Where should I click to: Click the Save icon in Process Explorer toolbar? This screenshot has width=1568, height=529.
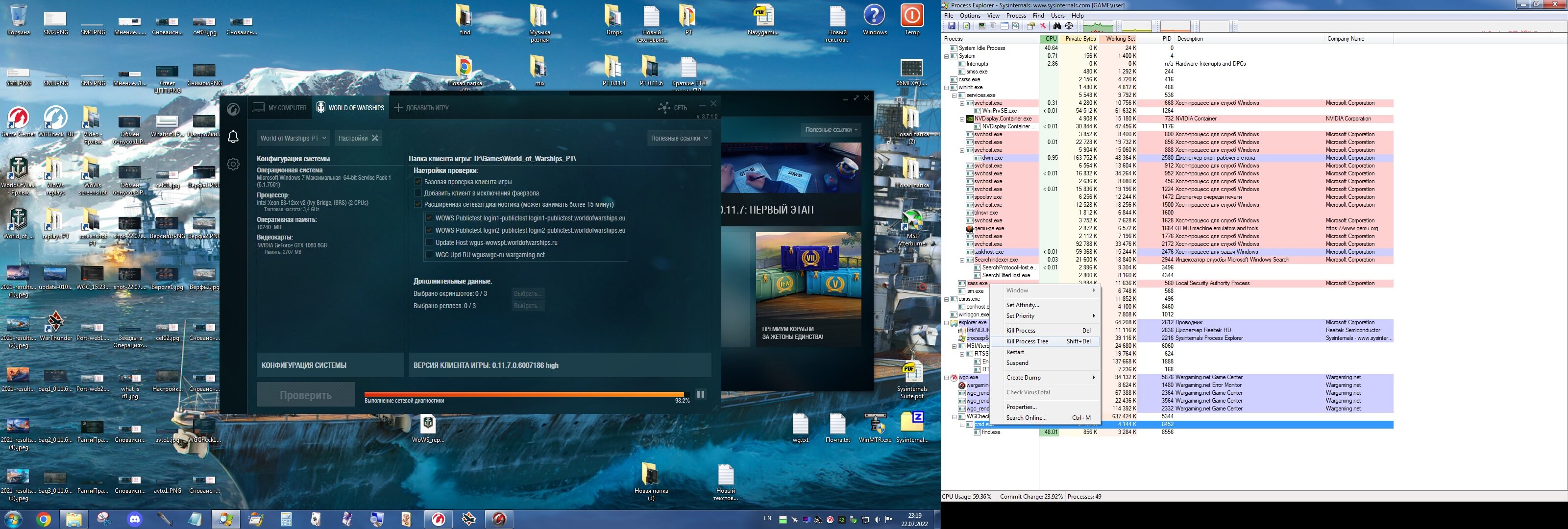click(952, 26)
